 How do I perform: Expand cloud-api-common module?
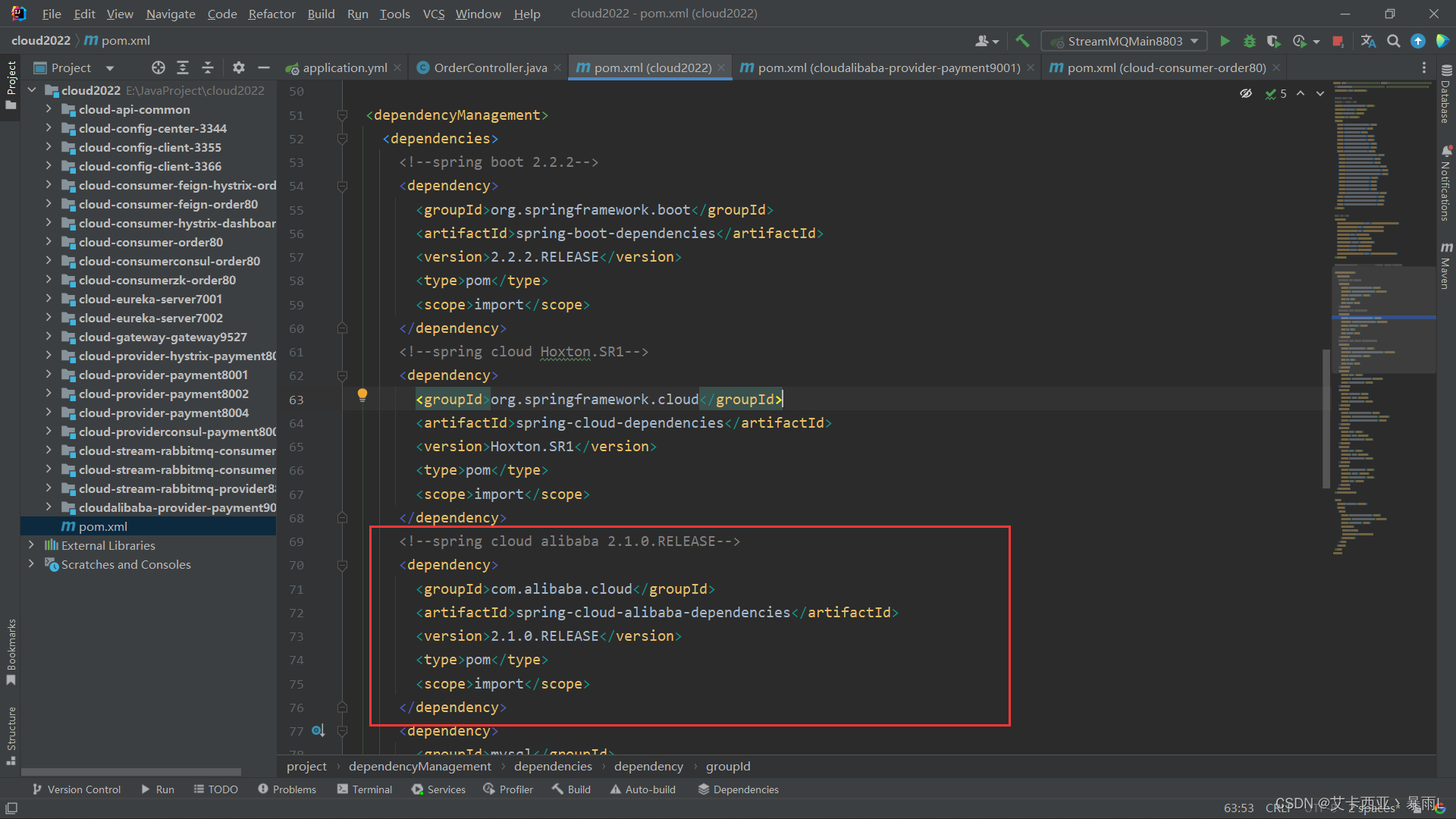49,109
